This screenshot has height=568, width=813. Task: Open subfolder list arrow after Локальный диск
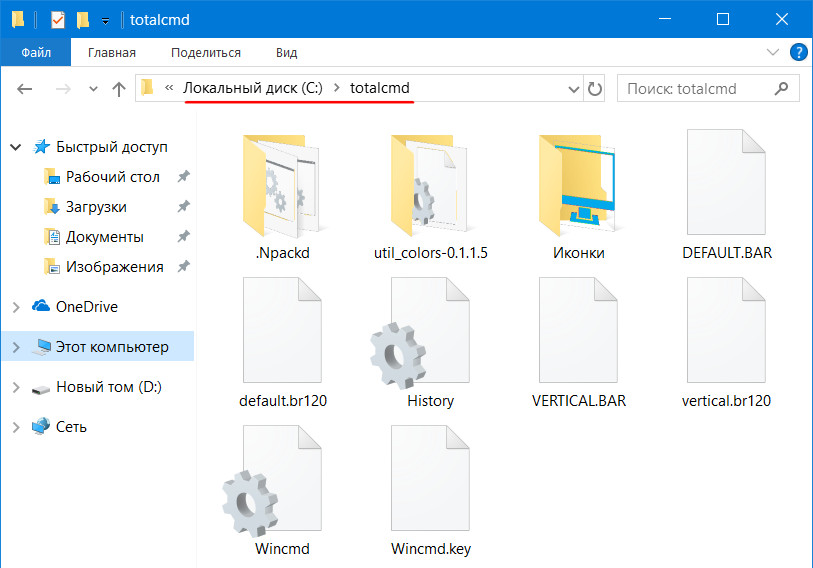pos(337,88)
